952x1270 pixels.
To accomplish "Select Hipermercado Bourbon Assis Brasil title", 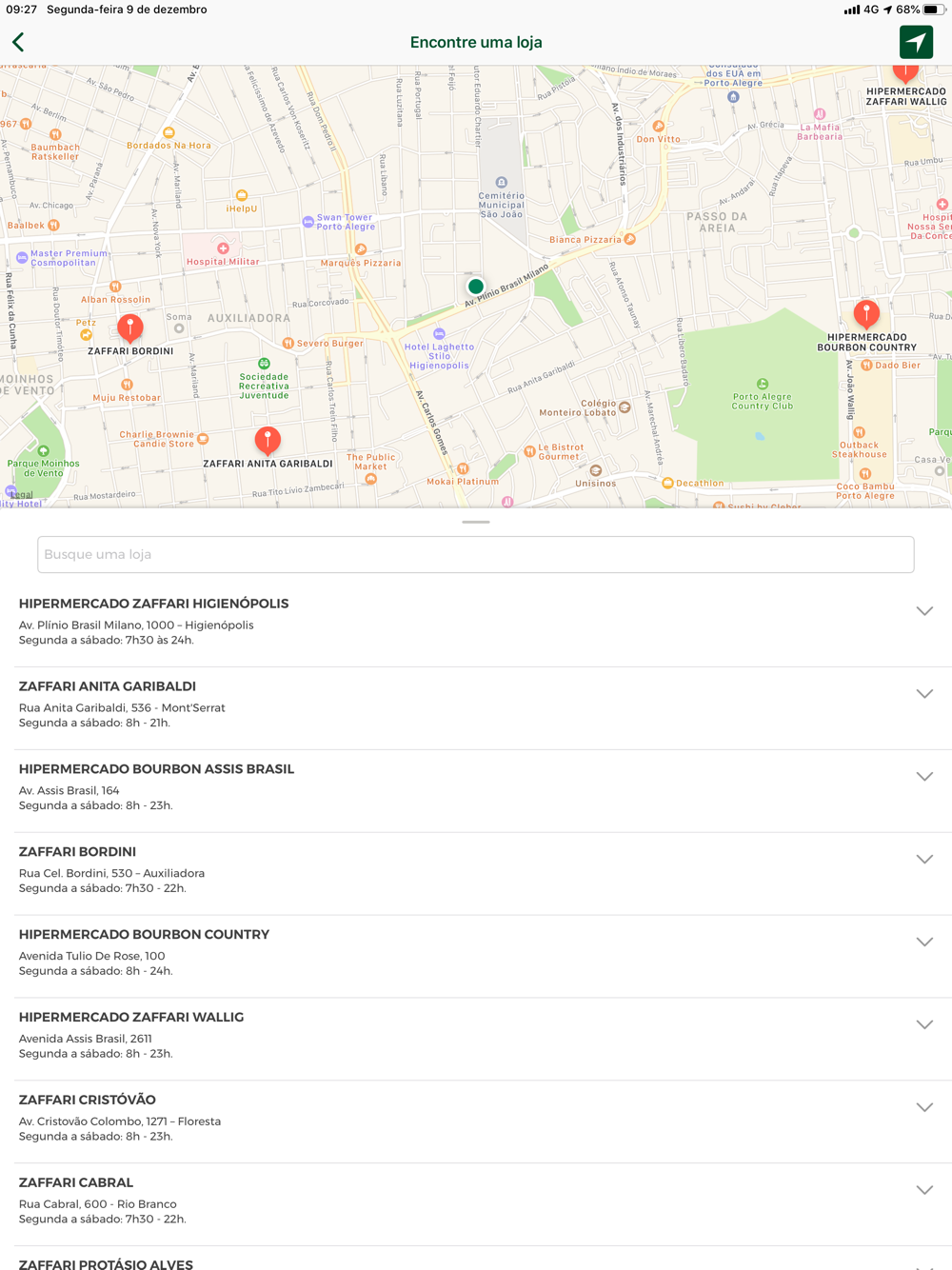I will [x=156, y=769].
